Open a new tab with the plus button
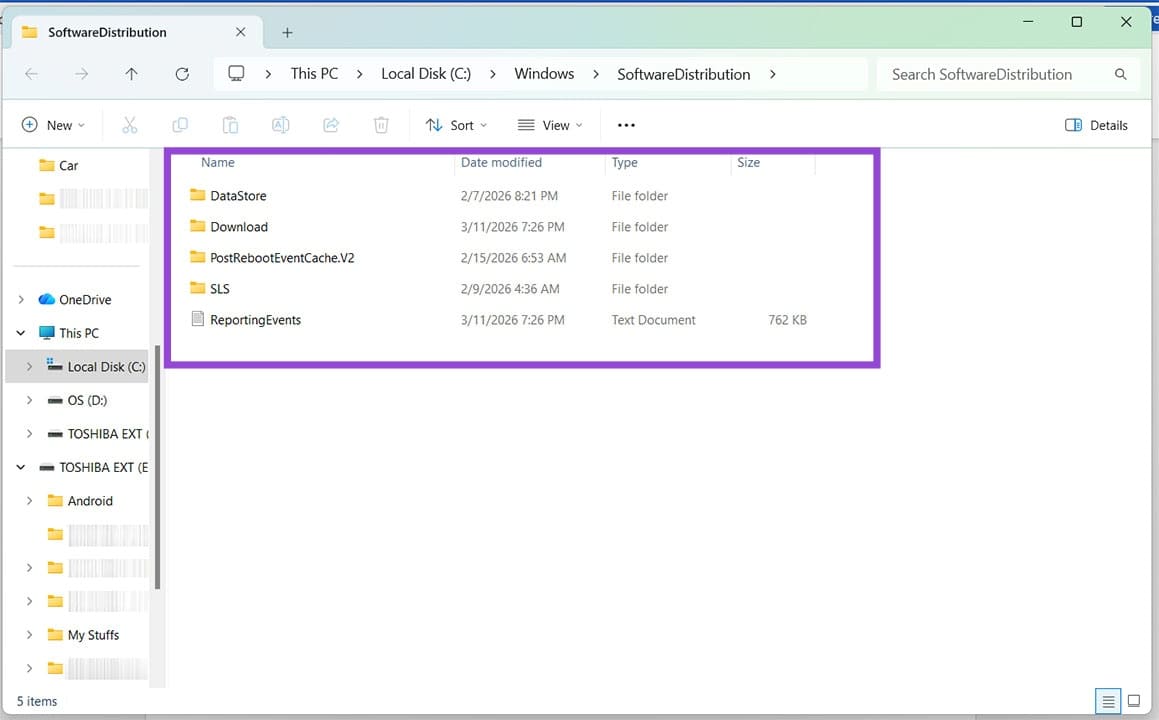1159x720 pixels. tap(287, 32)
